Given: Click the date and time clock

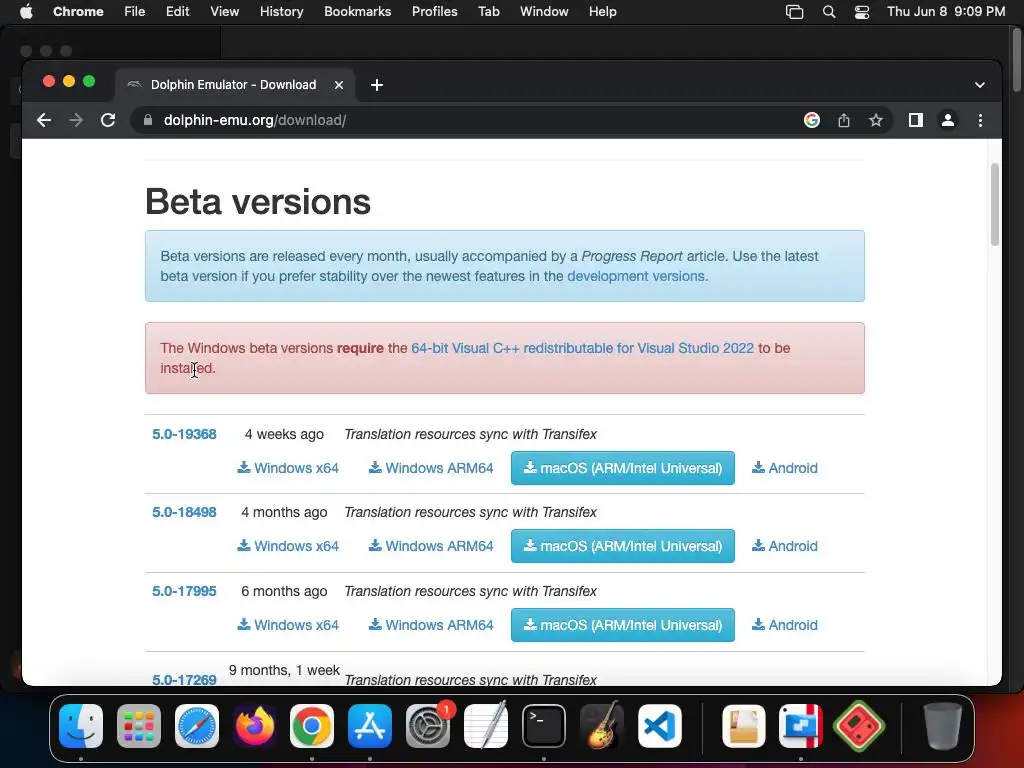Looking at the screenshot, I should pyautogui.click(x=946, y=12).
